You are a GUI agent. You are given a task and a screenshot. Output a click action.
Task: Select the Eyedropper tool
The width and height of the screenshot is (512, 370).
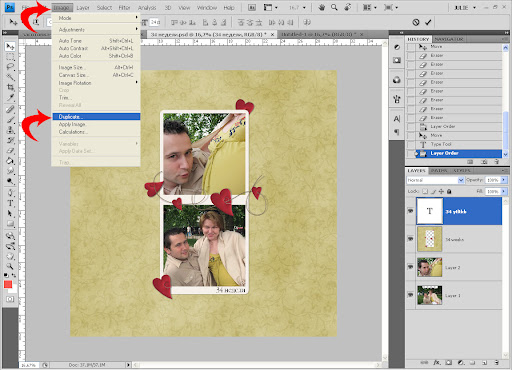pos(10,97)
